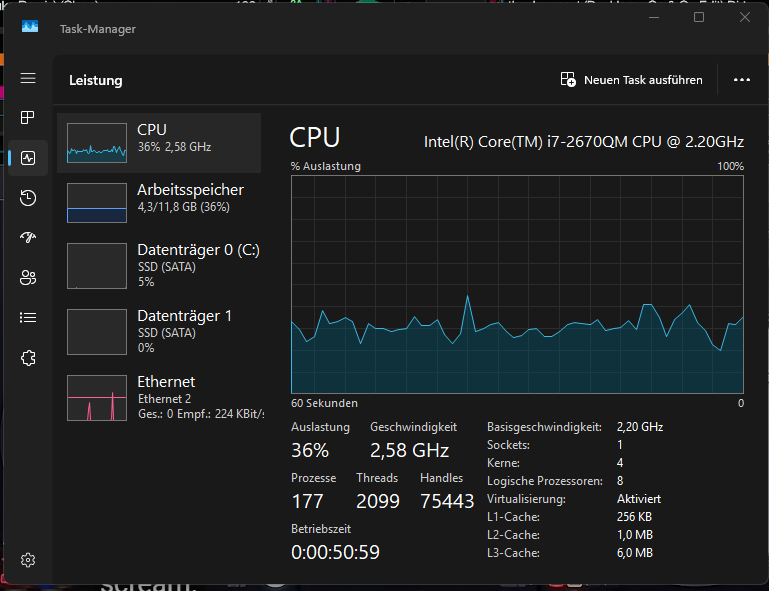Click the Sockets label

508,445
